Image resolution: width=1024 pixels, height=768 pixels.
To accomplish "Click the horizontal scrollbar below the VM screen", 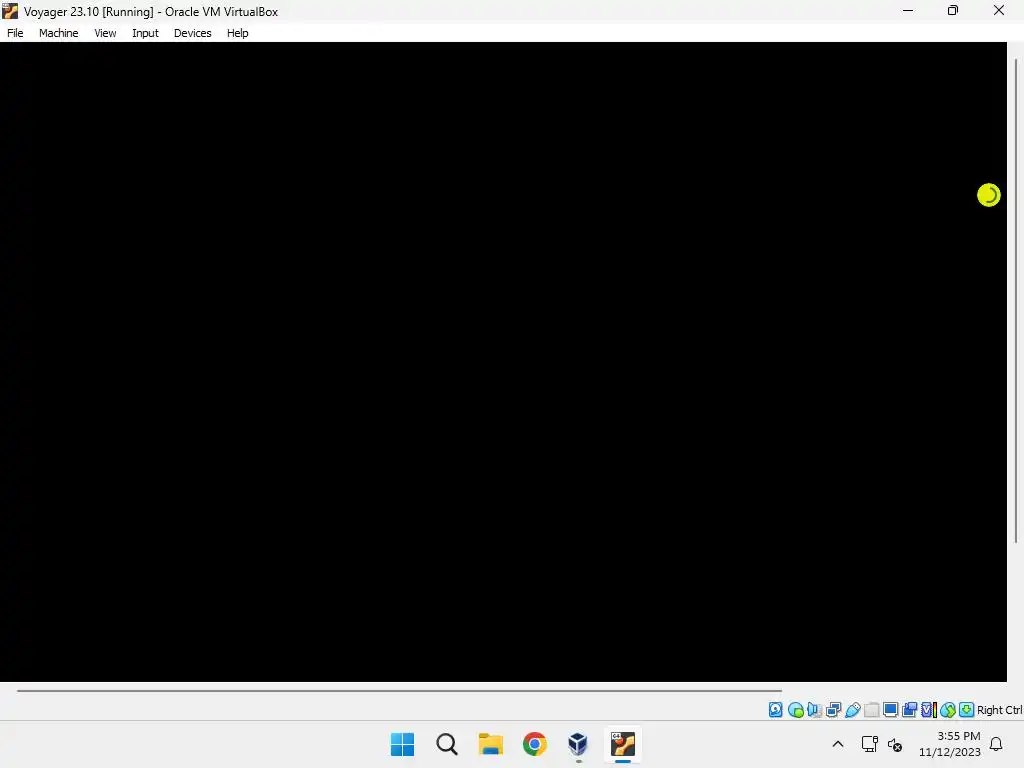I will coord(399,690).
